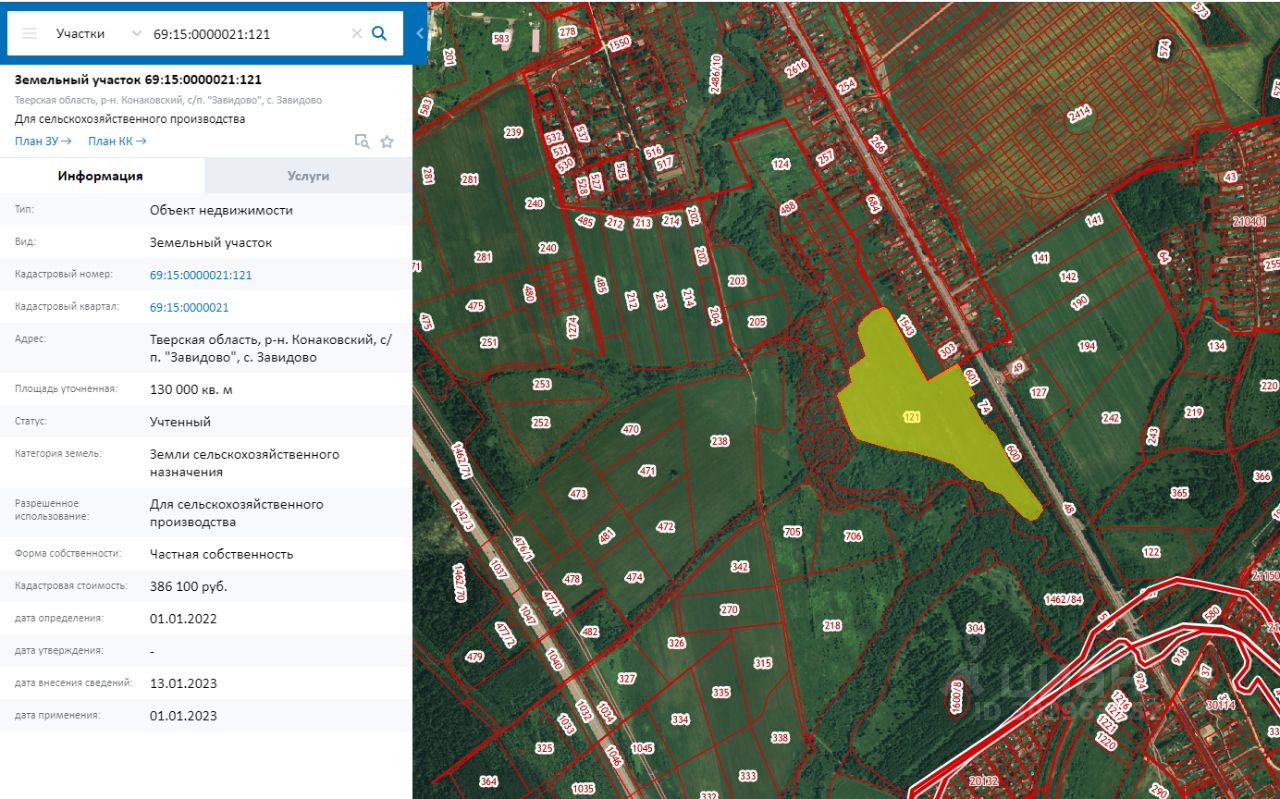Viewport: 1280px width, 799px height.
Task: Open the План ЗУ link
Action: tap(43, 141)
